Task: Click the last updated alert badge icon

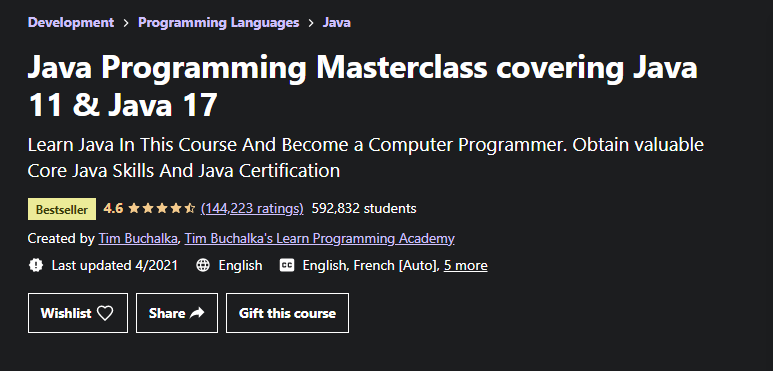Action: 35,266
